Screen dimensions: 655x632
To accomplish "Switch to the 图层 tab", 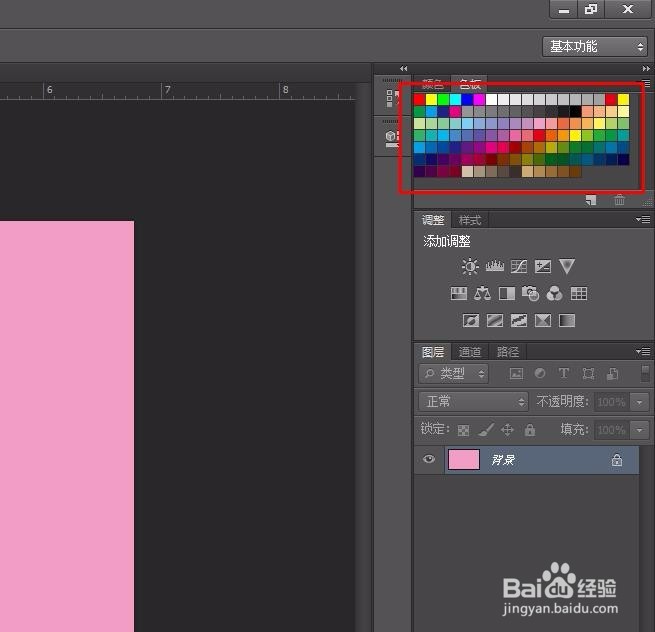I will [x=432, y=352].
